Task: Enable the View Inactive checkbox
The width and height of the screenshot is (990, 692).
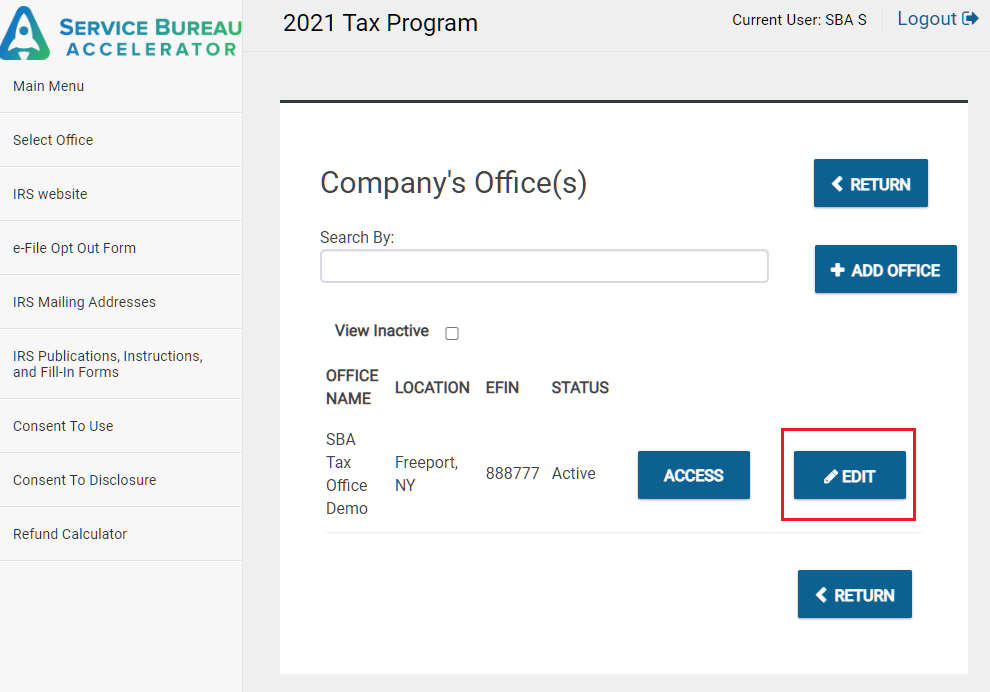Action: pyautogui.click(x=452, y=333)
